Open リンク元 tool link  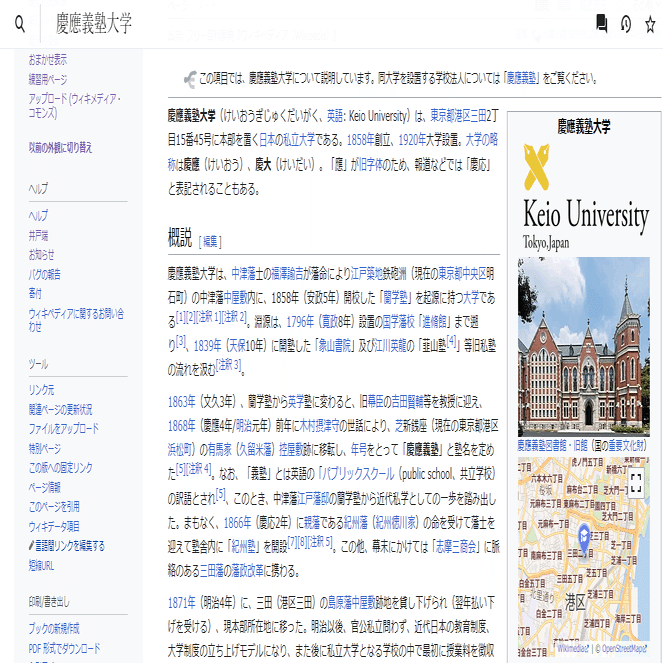click(41, 389)
